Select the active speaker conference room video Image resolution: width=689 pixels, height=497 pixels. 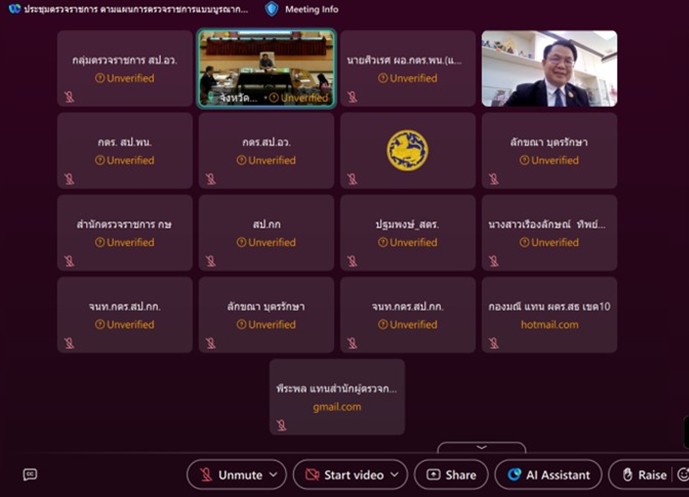[x=266, y=69]
